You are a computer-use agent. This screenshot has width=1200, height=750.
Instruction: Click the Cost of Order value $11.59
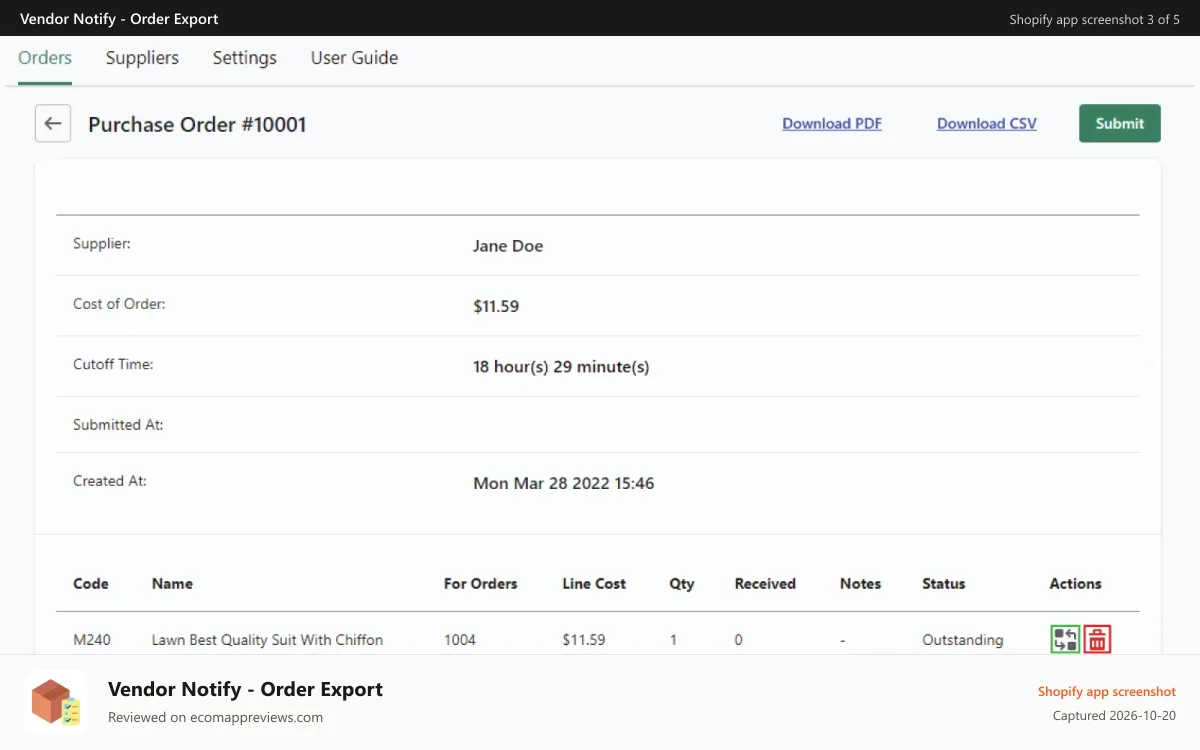point(496,306)
